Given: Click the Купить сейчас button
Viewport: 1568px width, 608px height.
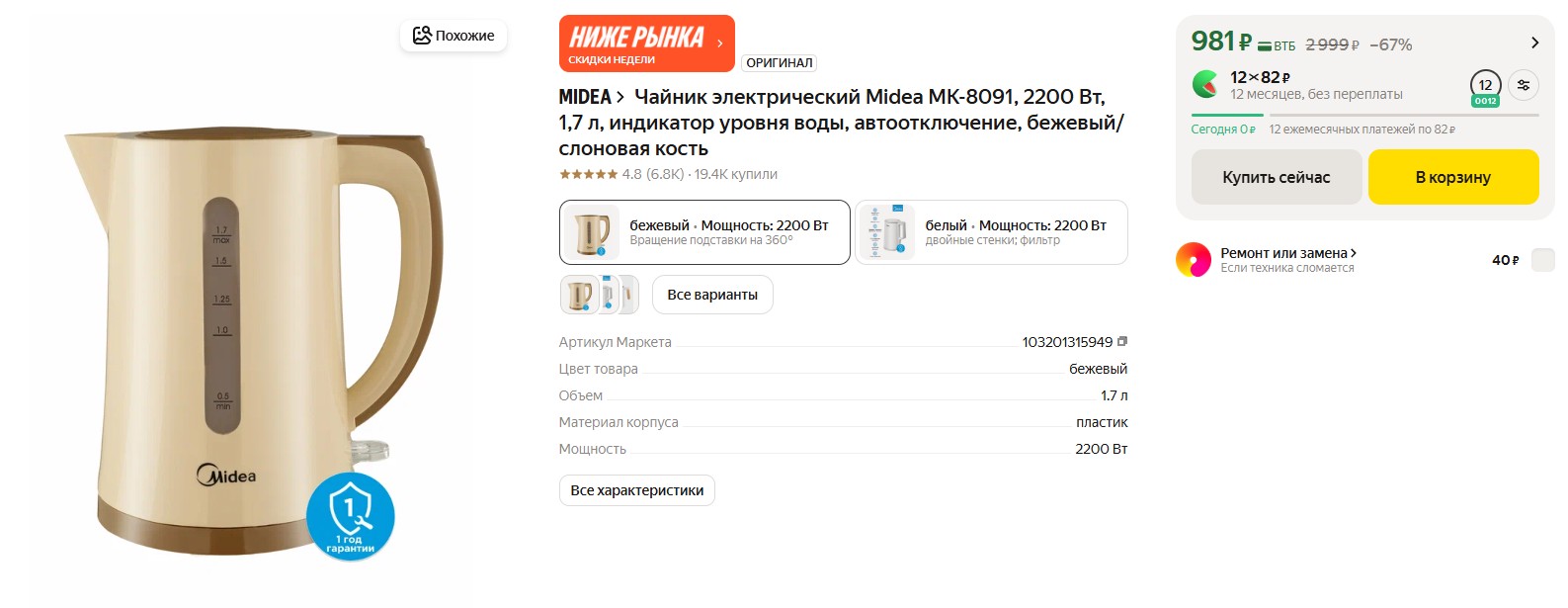Looking at the screenshot, I should 1277,177.
